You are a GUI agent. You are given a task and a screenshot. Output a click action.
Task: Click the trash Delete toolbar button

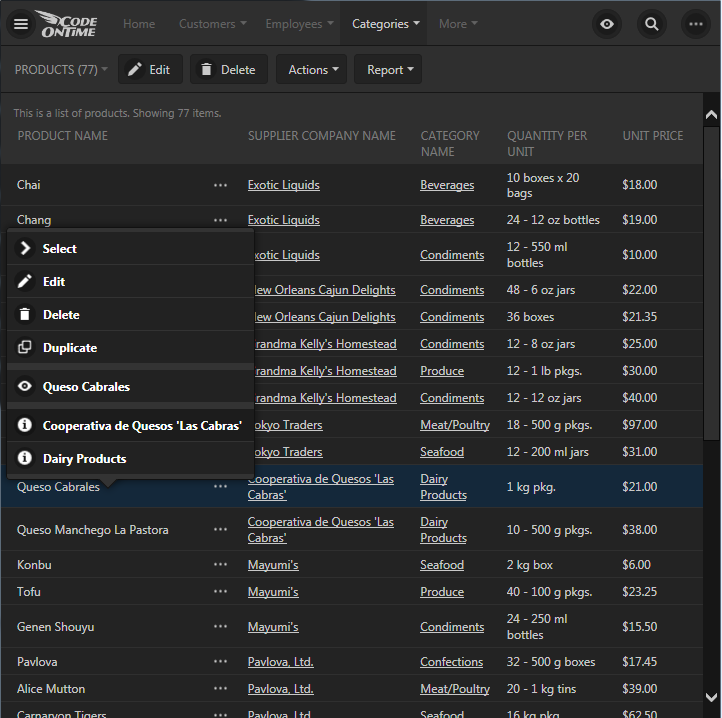229,70
